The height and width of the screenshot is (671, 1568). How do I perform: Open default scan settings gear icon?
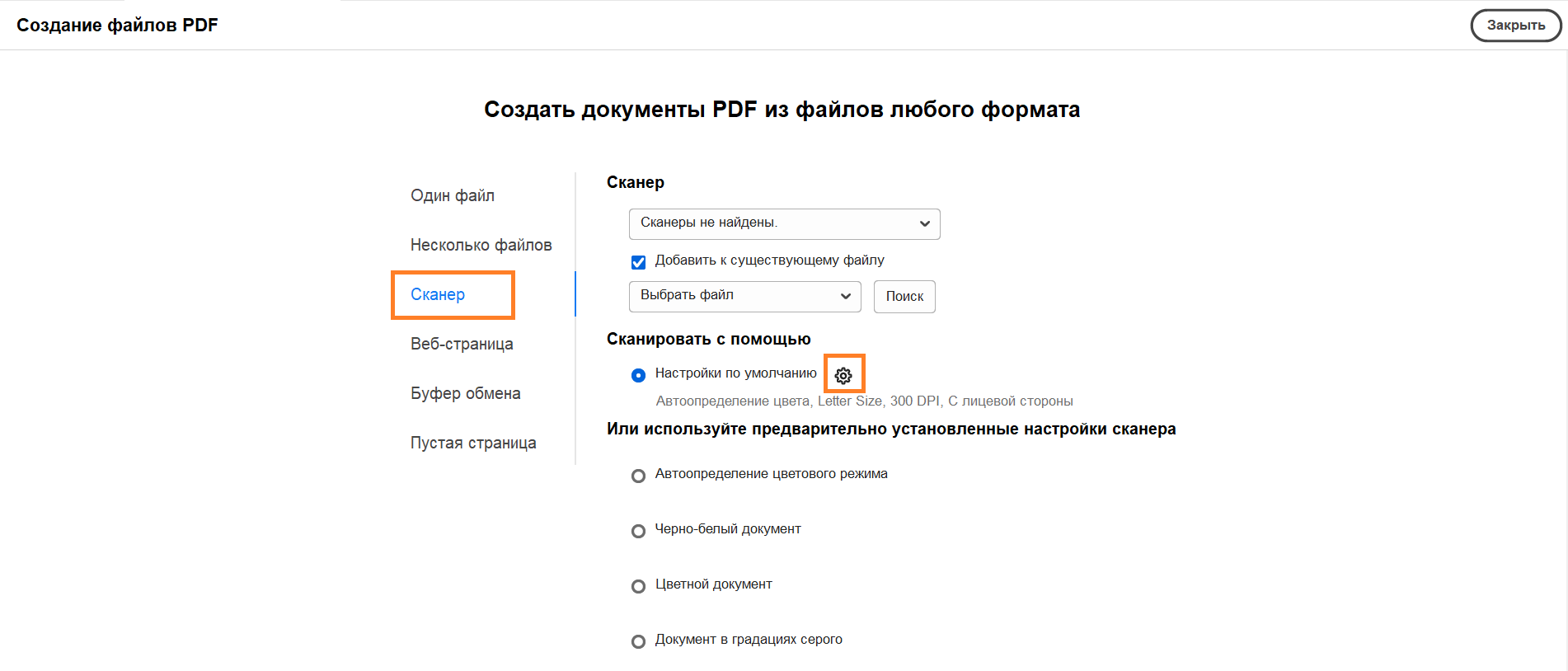point(843,375)
